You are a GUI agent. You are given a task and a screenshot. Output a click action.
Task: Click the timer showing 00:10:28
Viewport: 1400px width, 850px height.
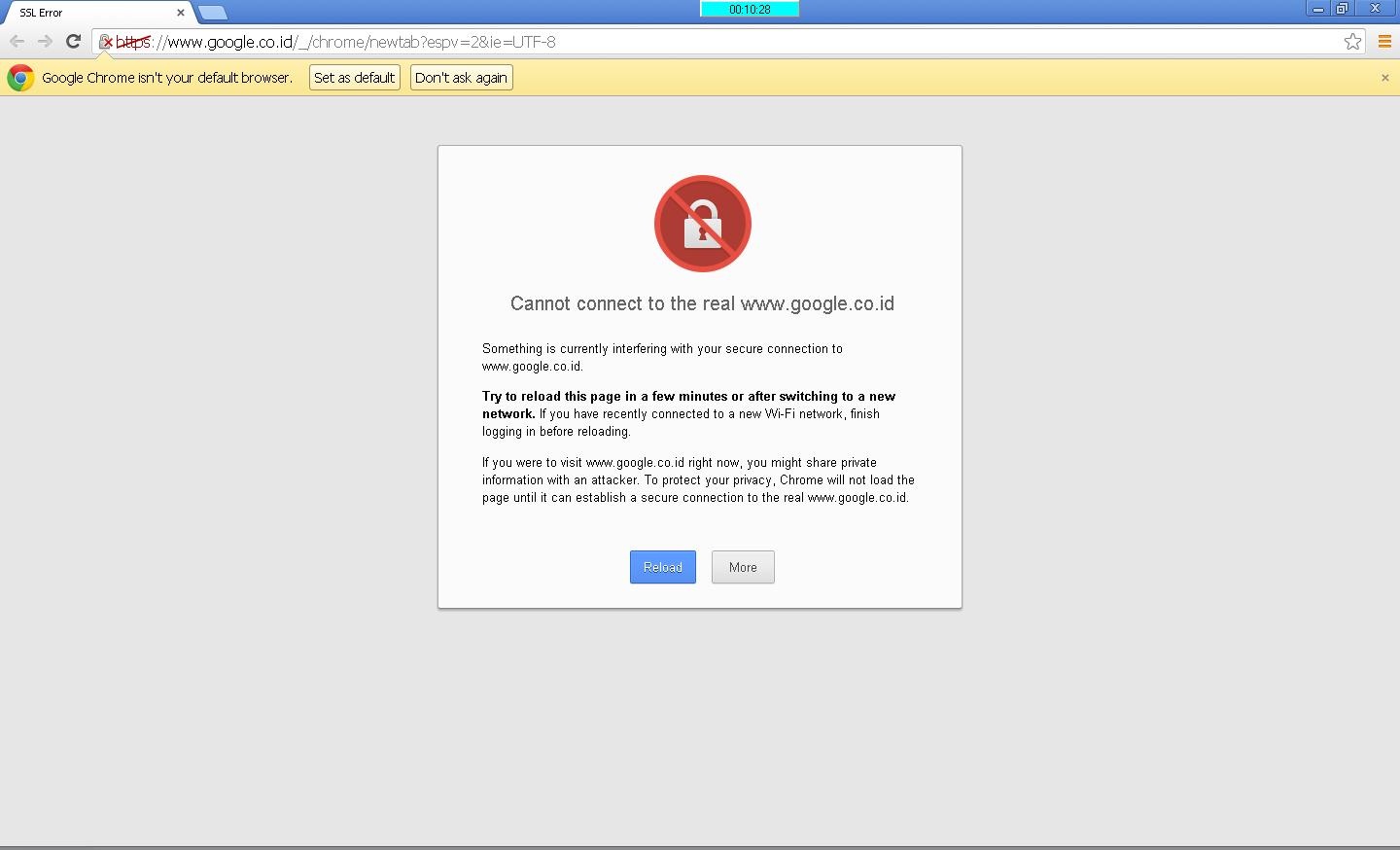point(749,9)
